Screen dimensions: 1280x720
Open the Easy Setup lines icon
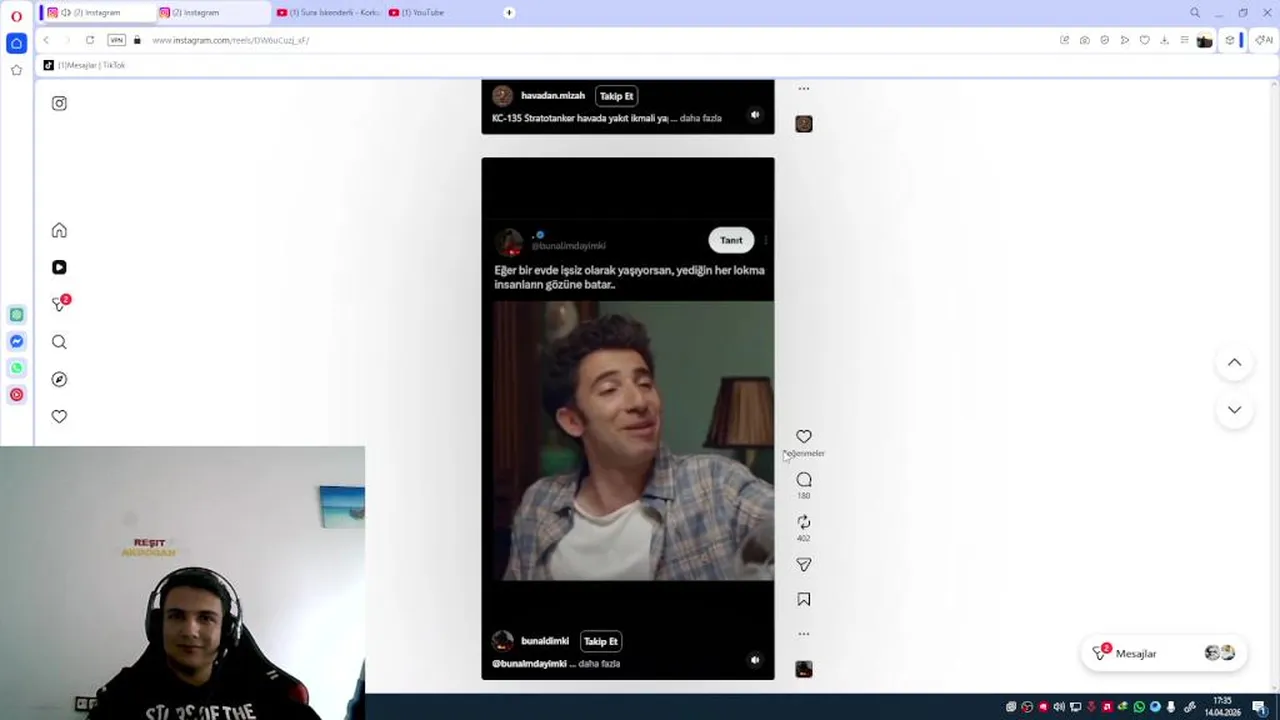coord(1184,40)
